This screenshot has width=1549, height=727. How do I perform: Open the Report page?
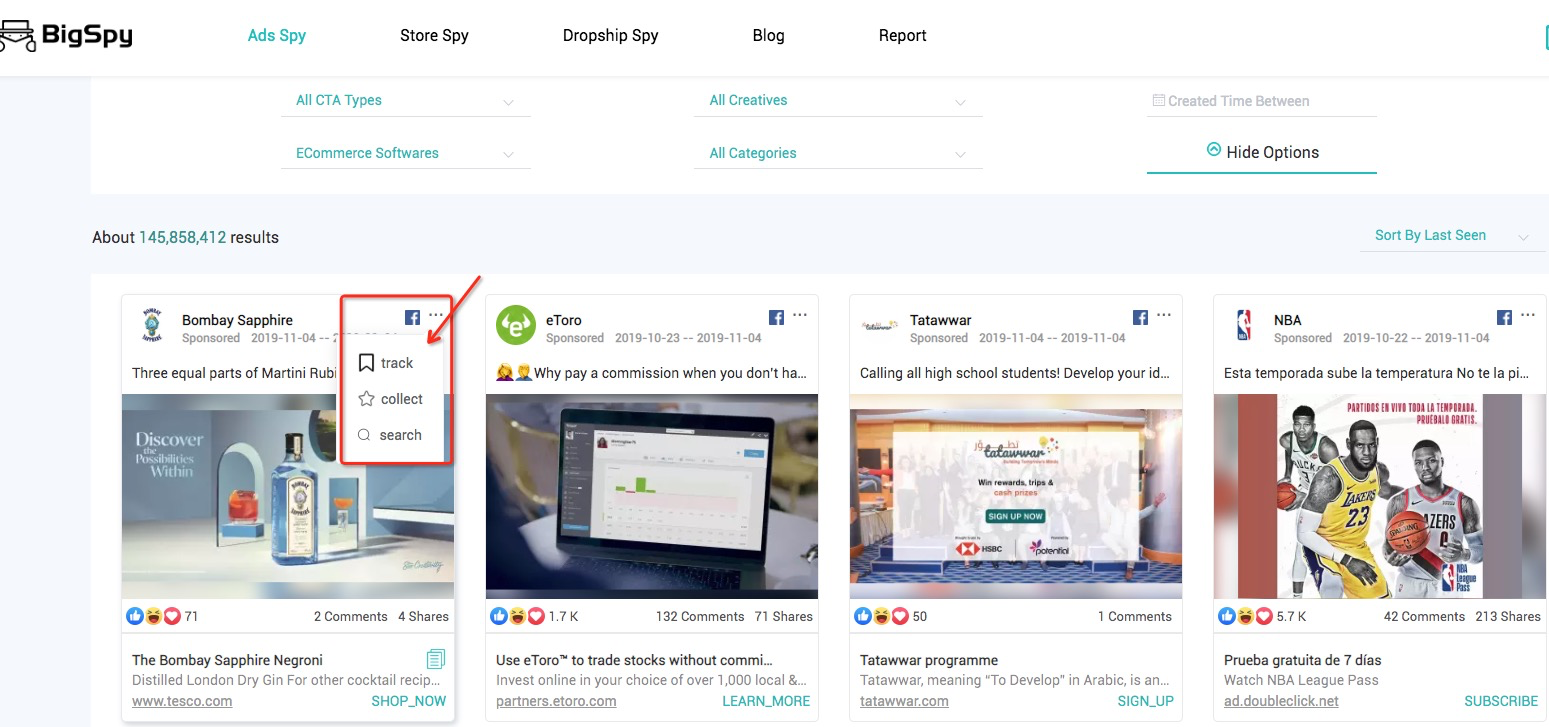(902, 35)
